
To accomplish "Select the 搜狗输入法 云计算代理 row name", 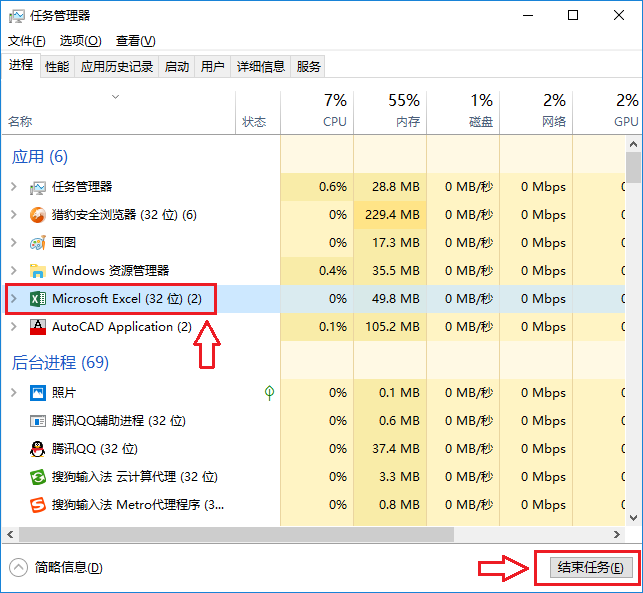I will coord(135,477).
